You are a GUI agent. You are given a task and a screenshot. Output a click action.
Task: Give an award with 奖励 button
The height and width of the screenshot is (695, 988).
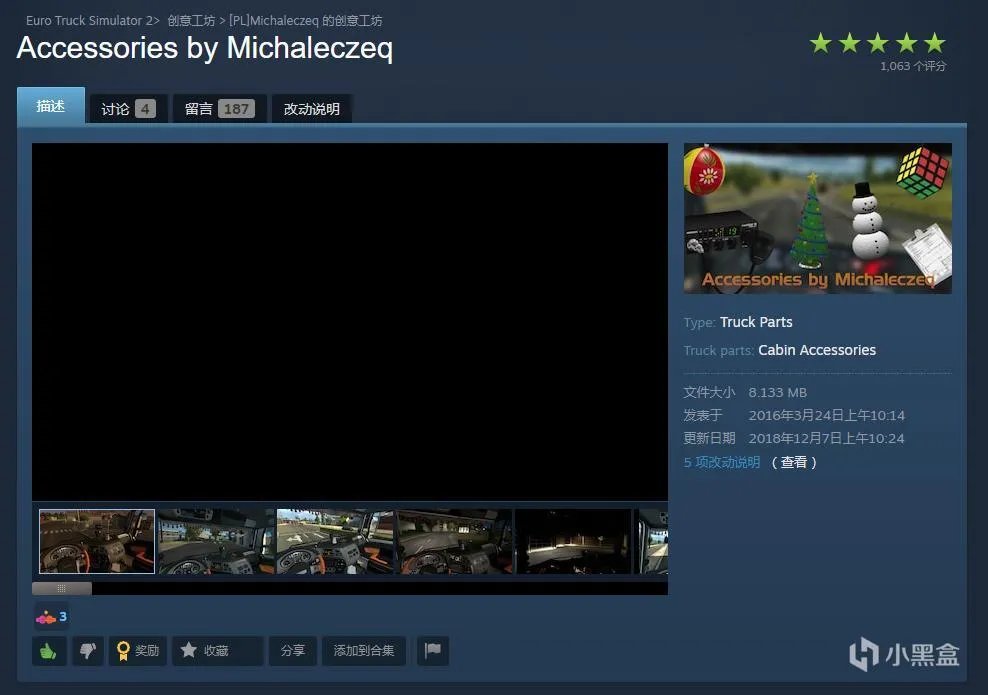click(x=138, y=651)
